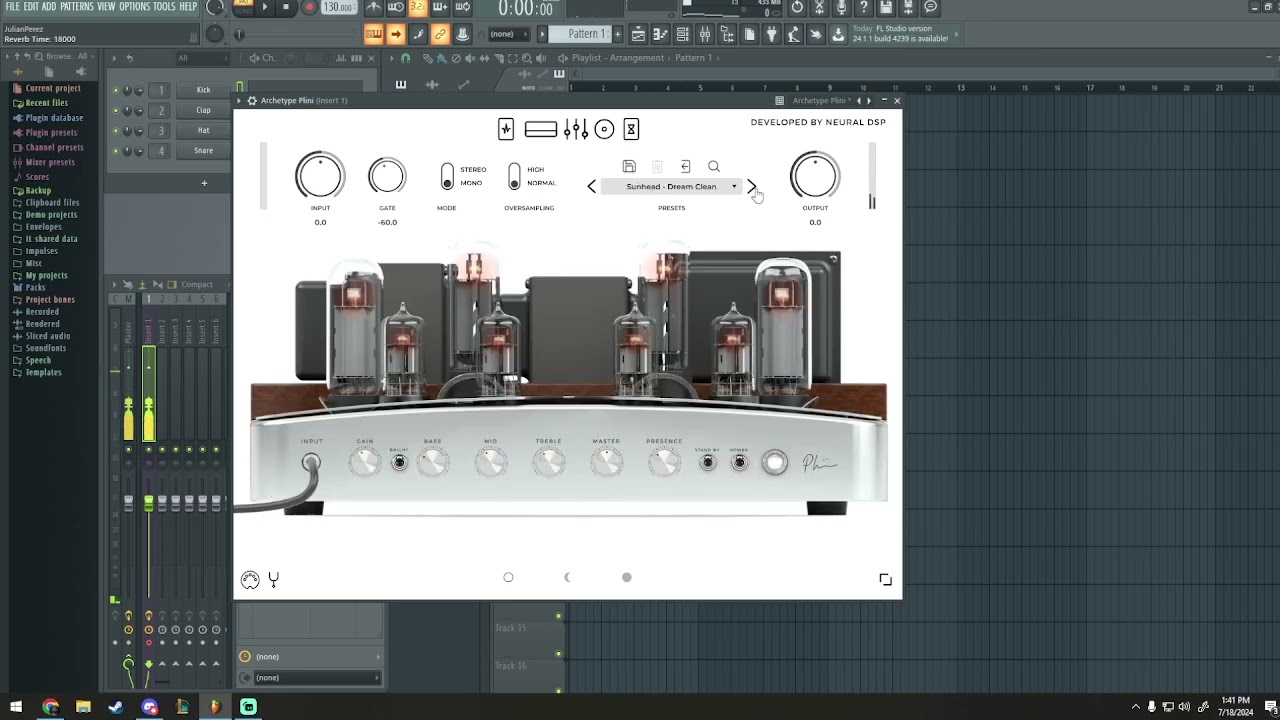Open the OPTIONS menu
Screen dimensions: 1280x720
tap(135, 7)
